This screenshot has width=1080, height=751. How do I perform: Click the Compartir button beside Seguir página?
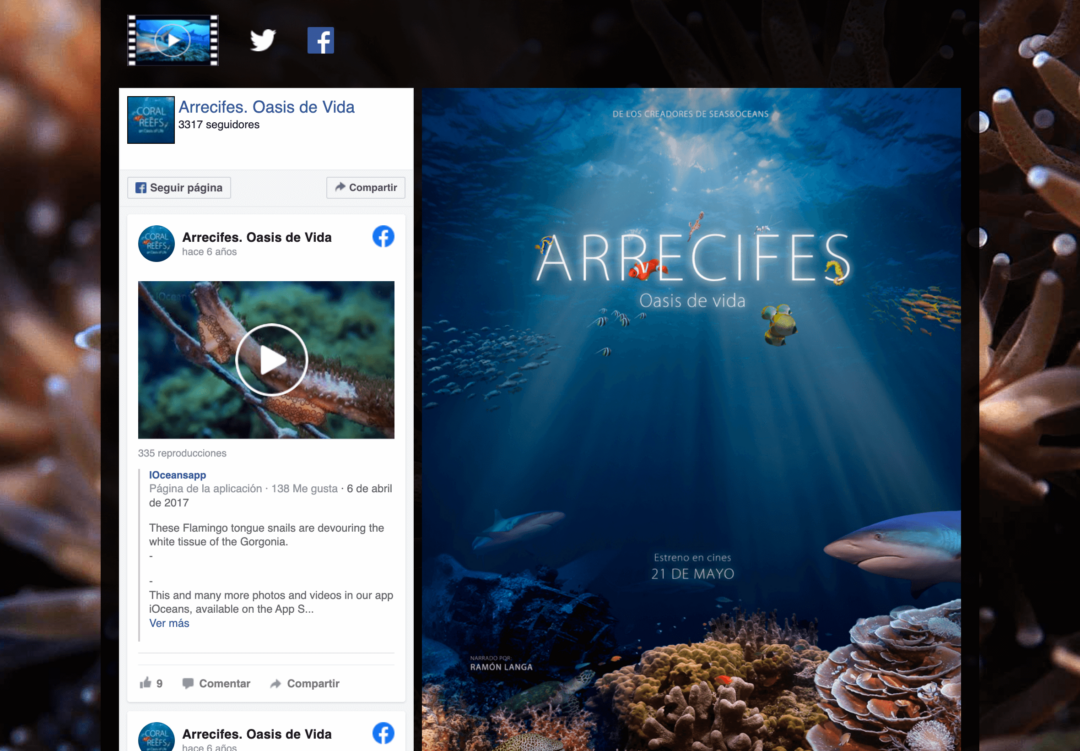pyautogui.click(x=366, y=187)
